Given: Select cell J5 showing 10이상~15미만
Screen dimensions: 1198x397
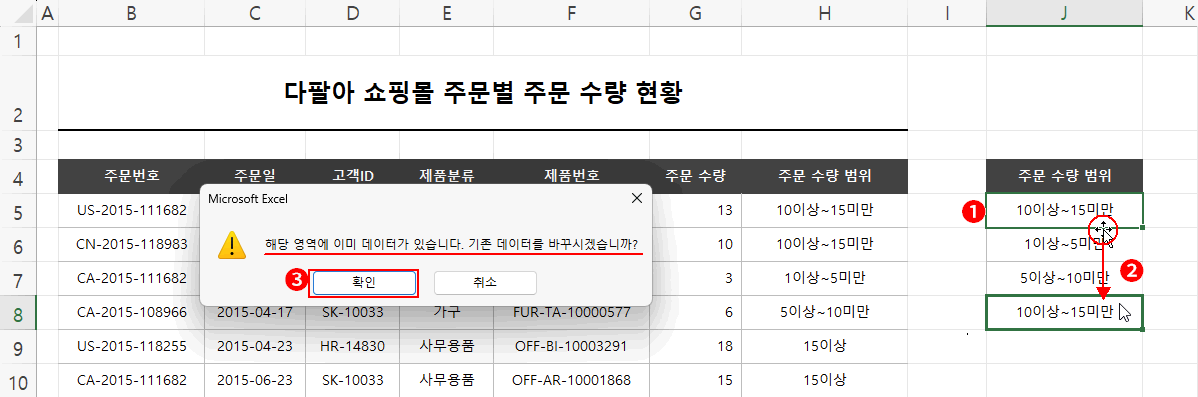Looking at the screenshot, I should 1064,210.
